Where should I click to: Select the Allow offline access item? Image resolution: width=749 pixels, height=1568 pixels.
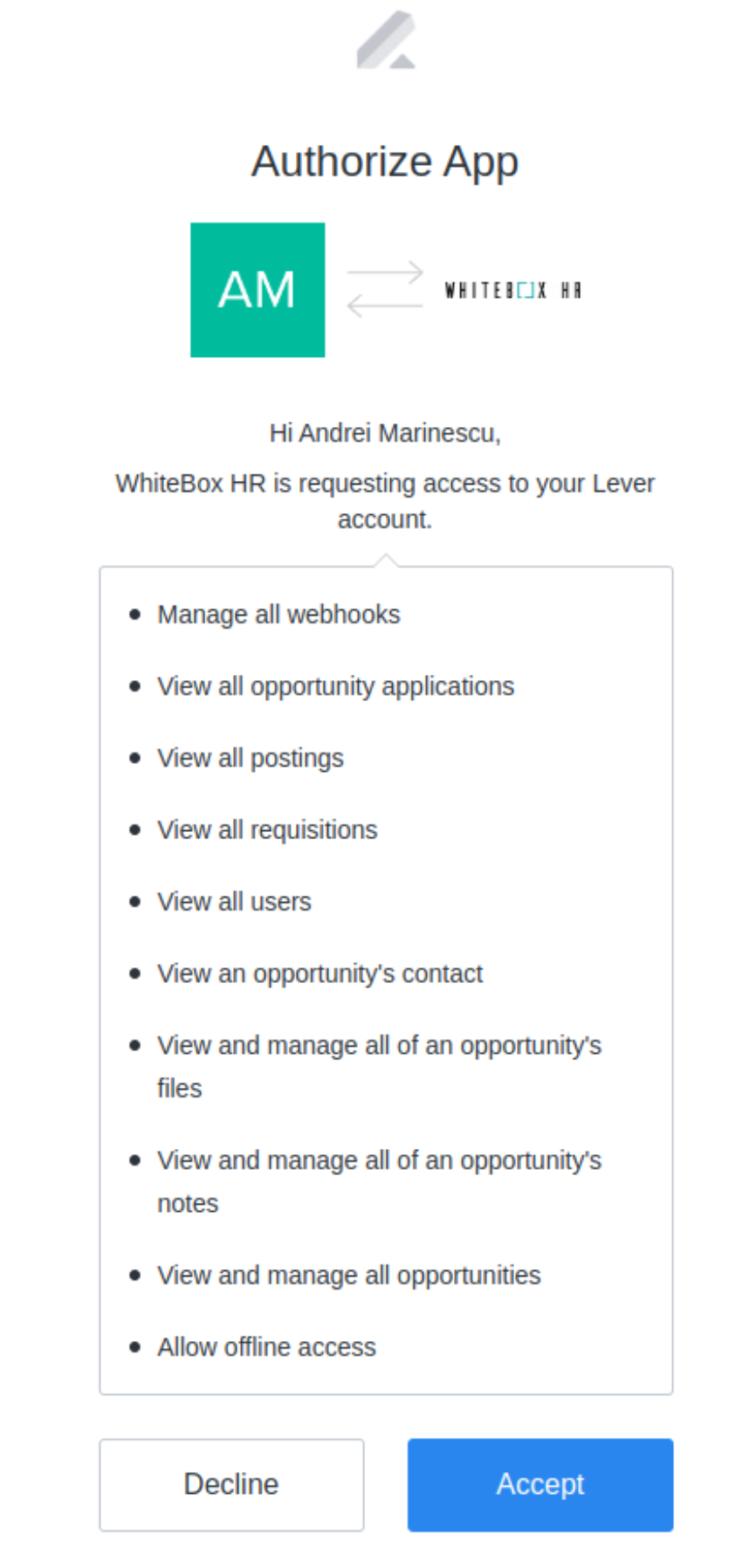click(266, 1347)
